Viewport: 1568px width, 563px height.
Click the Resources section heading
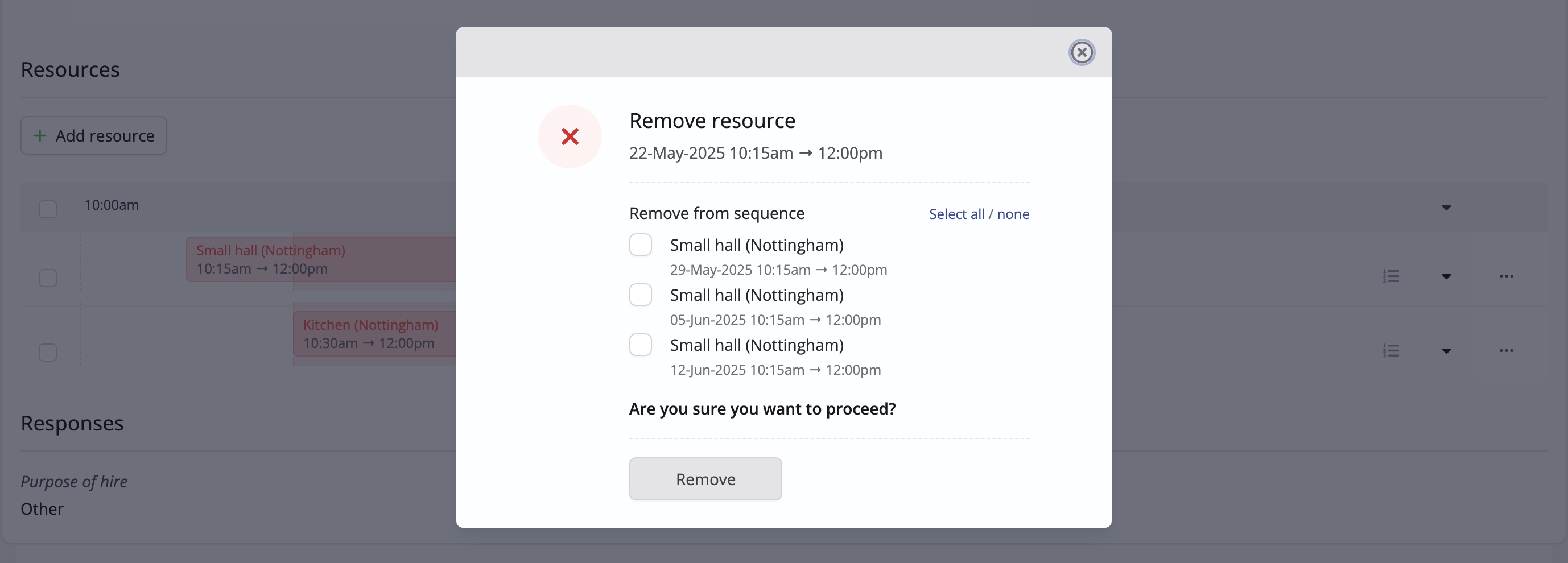70,69
